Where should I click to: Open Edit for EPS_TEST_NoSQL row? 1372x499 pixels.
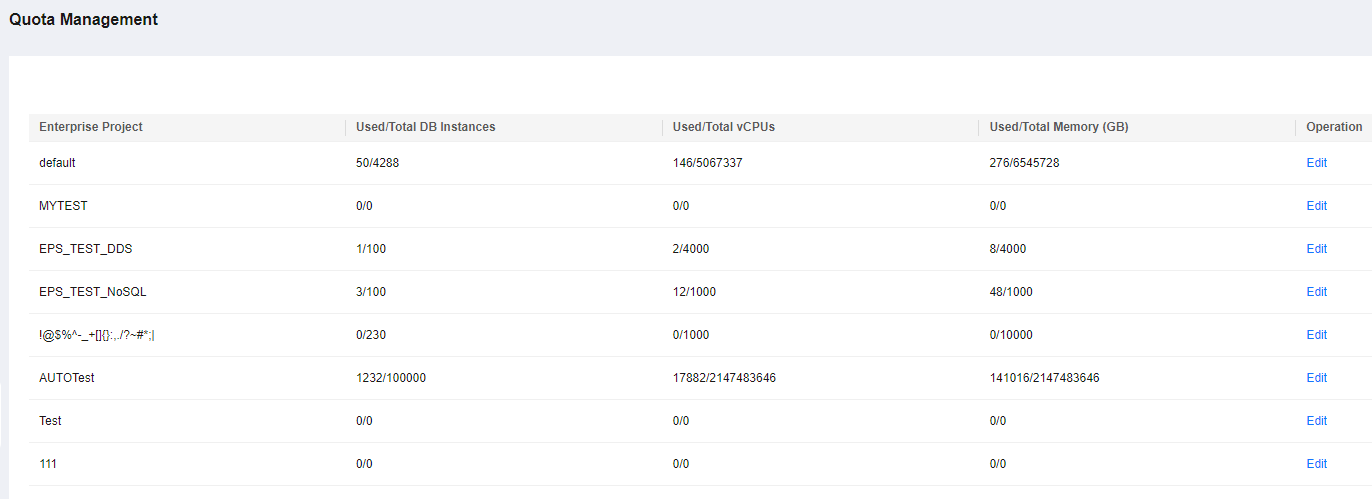coord(1316,292)
